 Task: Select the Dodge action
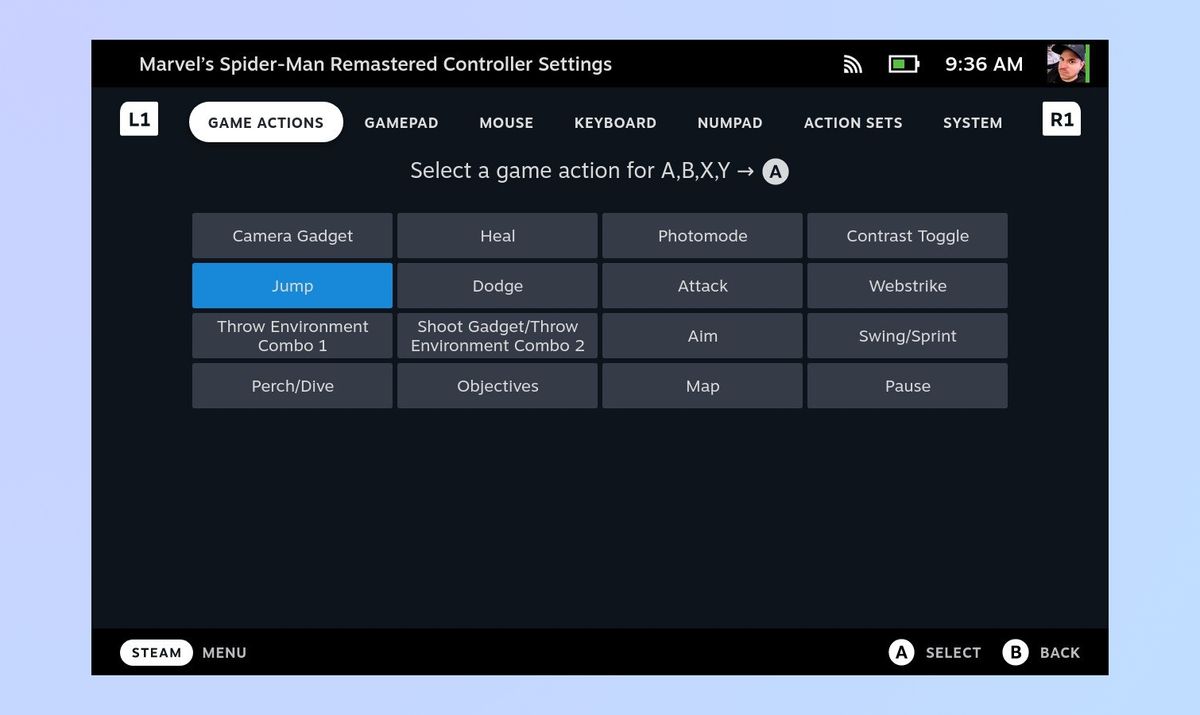click(497, 285)
